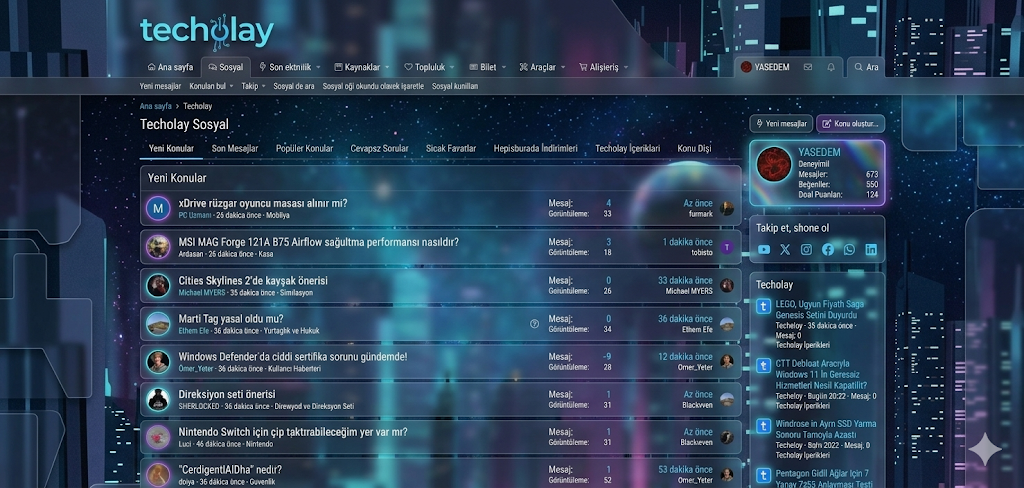Click furmark's last-poster avatar
Image resolution: width=1024 pixels, height=488 pixels.
727,209
